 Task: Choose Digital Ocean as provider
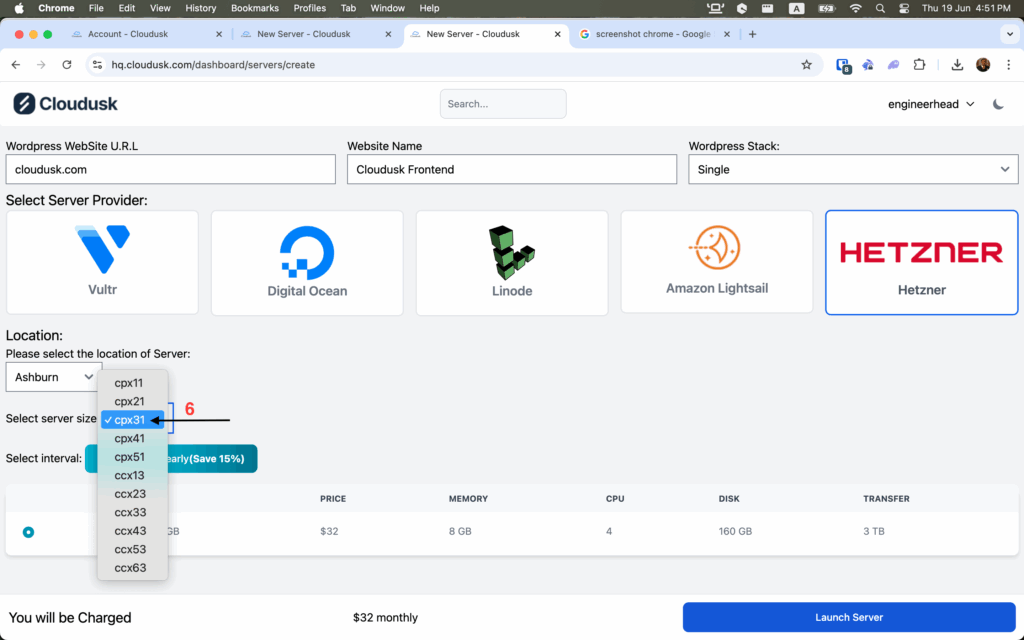click(x=307, y=262)
